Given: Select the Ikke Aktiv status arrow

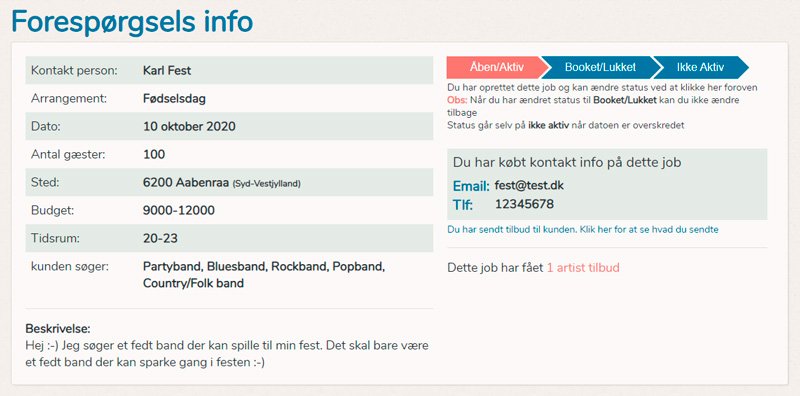Looking at the screenshot, I should 702,67.
